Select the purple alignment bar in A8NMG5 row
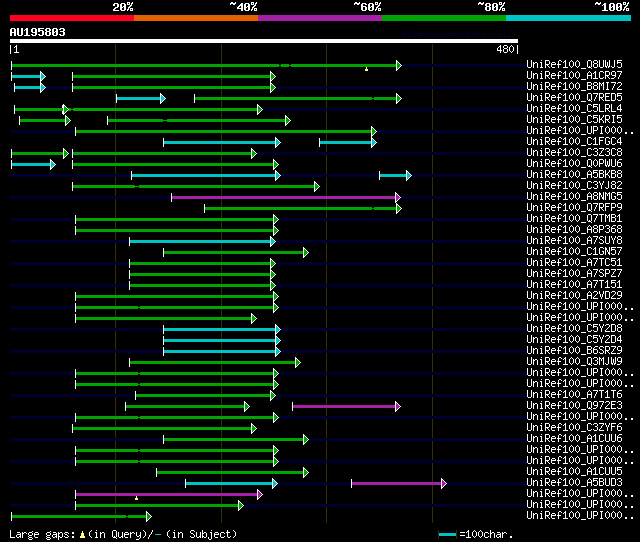 click(x=286, y=198)
